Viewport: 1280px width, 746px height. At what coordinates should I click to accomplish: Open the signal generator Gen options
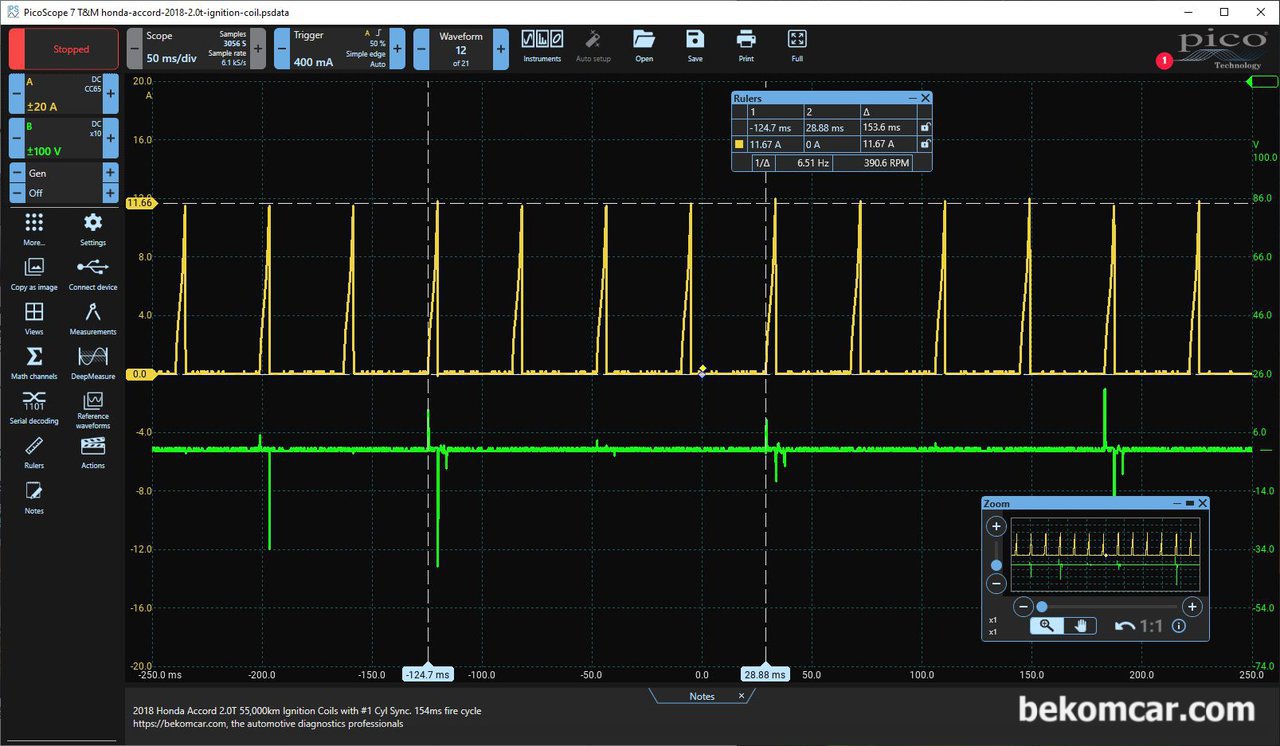(64, 173)
